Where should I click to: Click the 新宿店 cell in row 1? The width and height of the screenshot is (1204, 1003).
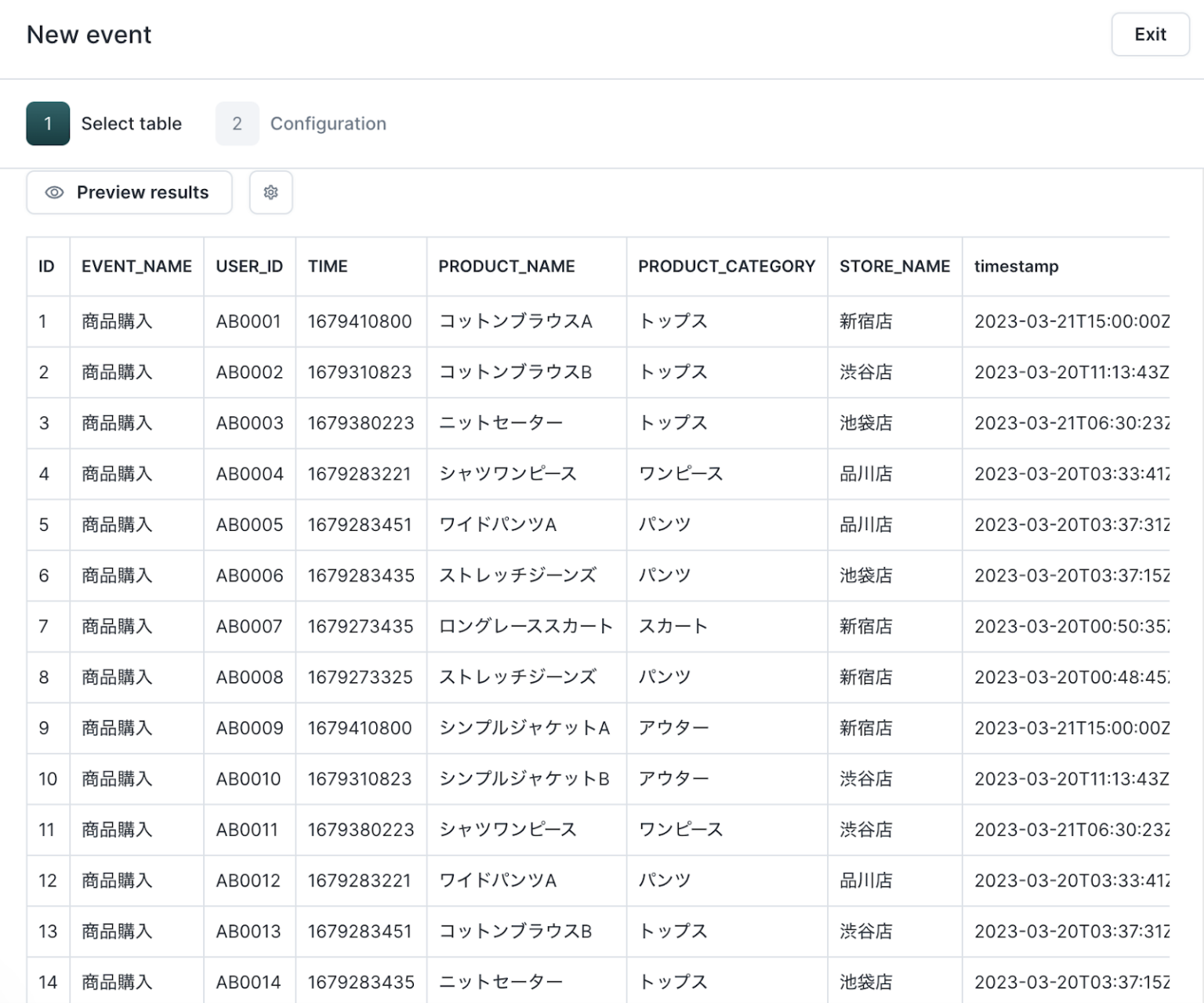865,321
